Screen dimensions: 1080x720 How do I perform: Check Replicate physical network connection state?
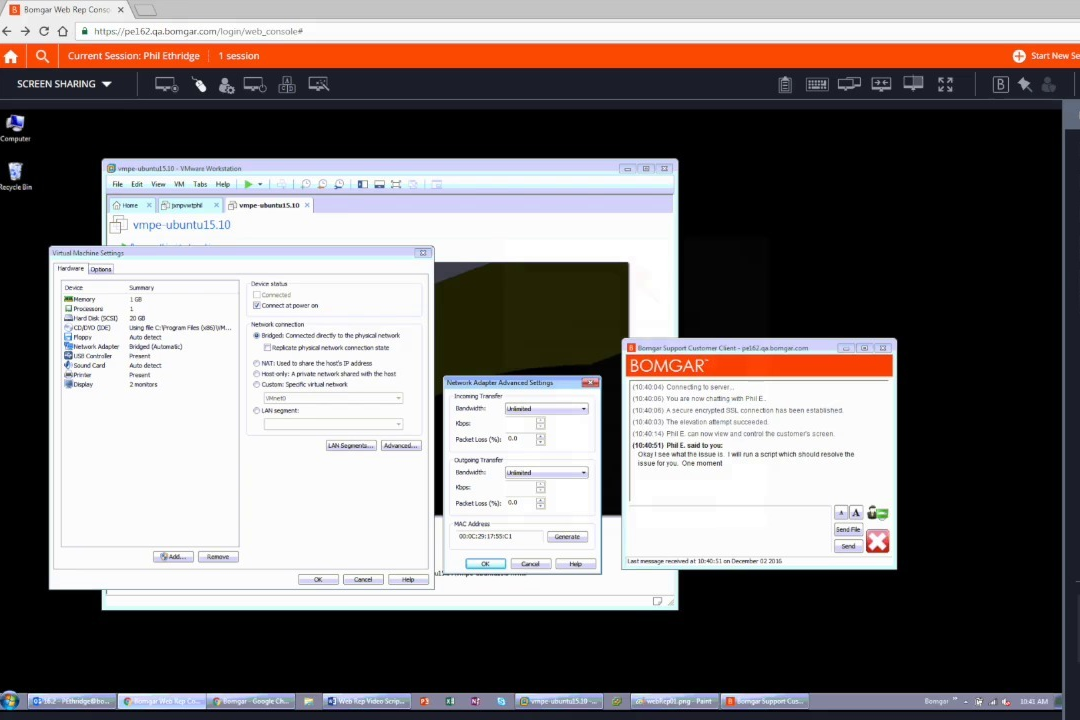(268, 348)
